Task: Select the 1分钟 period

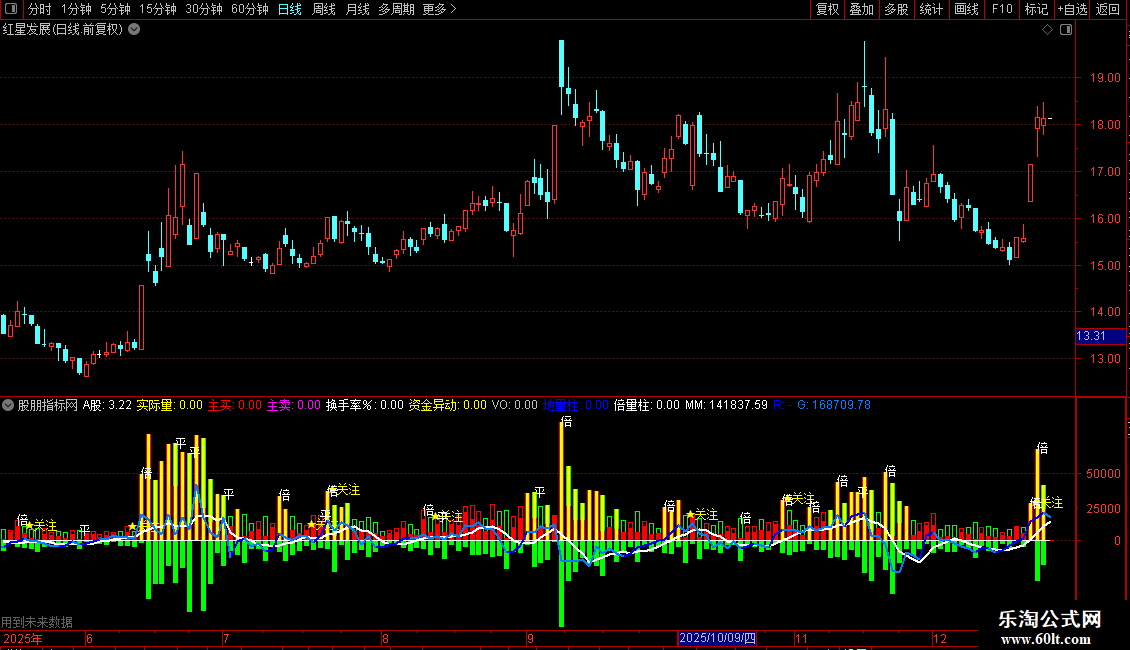Action: (76, 9)
